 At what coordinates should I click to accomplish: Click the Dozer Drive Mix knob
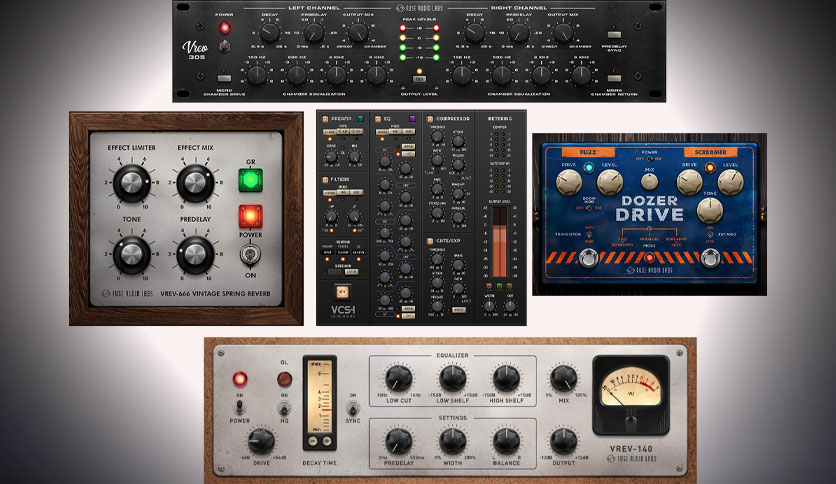point(649,182)
